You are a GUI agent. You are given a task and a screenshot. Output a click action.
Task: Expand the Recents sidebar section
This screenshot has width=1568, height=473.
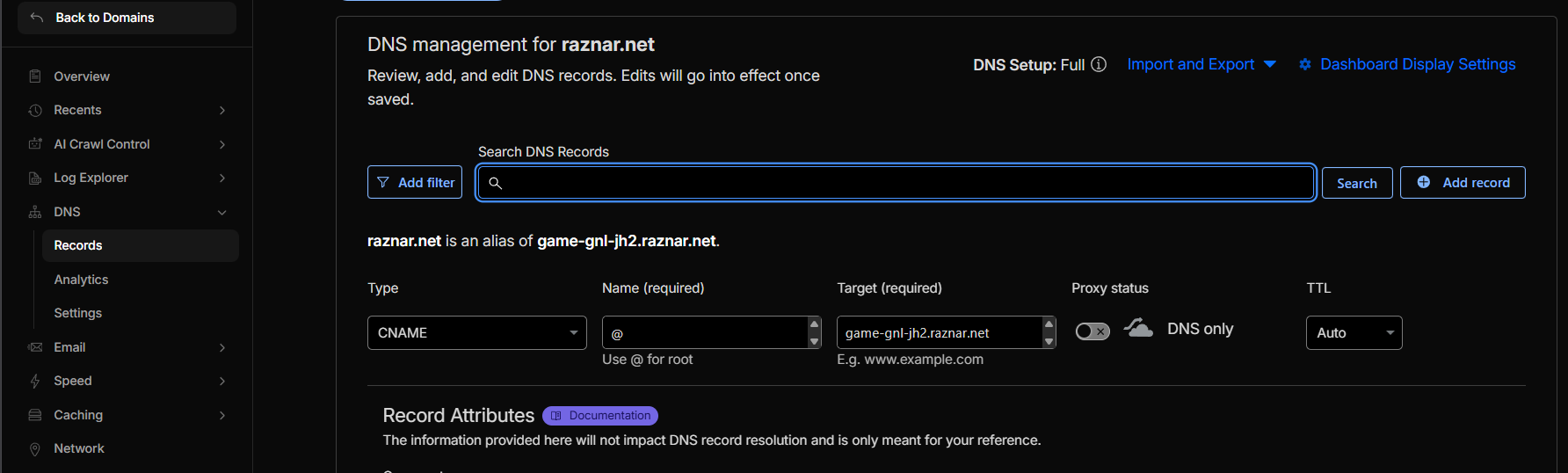coord(222,110)
